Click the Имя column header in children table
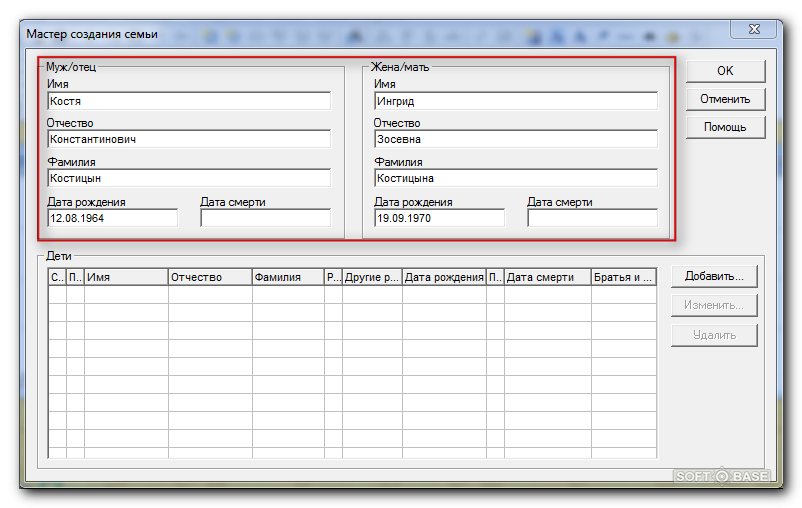Screen dimensions: 802x508 (126, 277)
